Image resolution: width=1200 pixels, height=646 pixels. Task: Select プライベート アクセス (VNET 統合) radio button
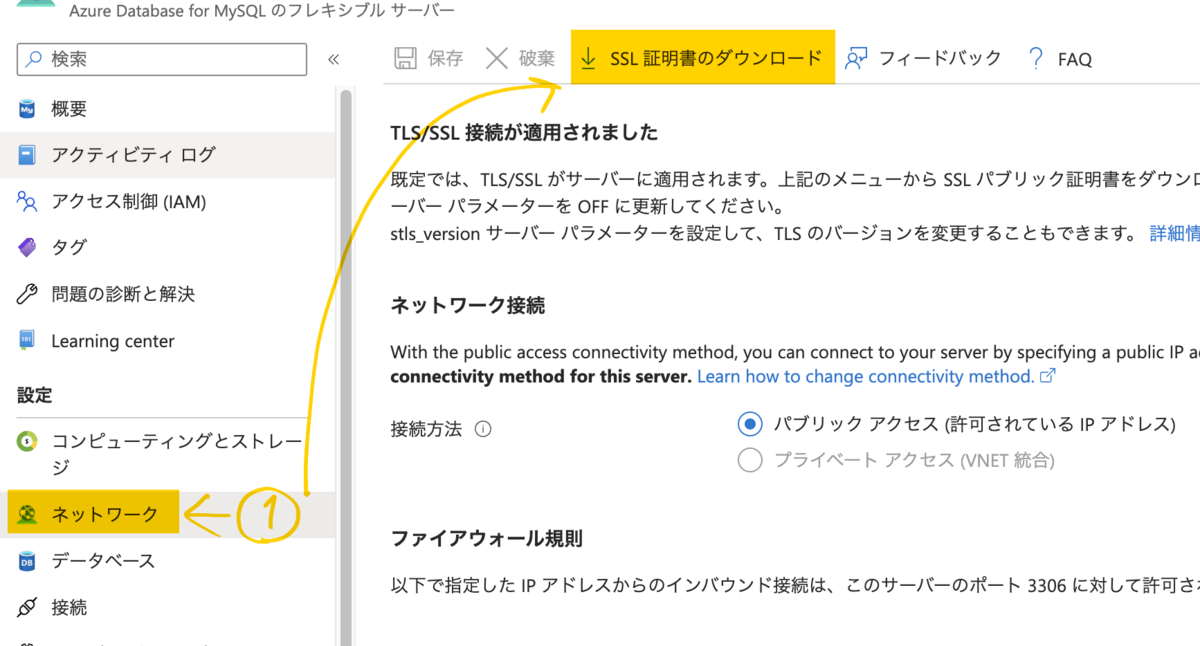(x=749, y=460)
